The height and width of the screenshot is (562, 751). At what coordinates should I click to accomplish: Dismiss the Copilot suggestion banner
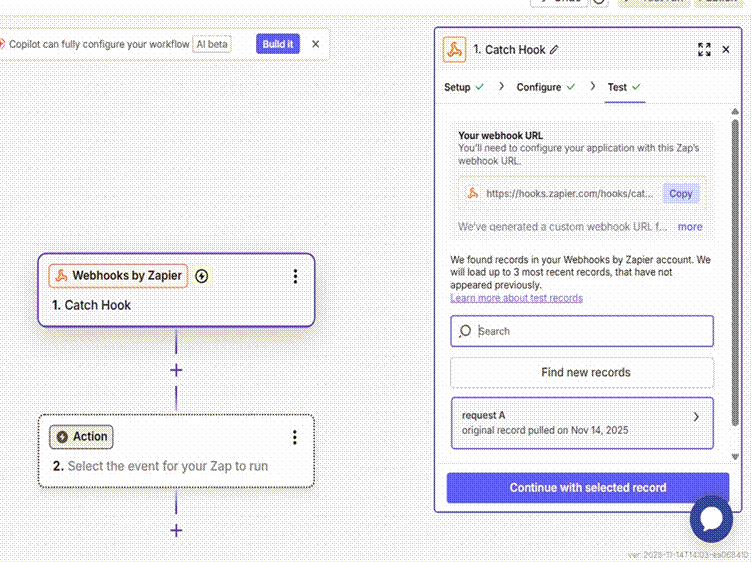pyautogui.click(x=315, y=44)
